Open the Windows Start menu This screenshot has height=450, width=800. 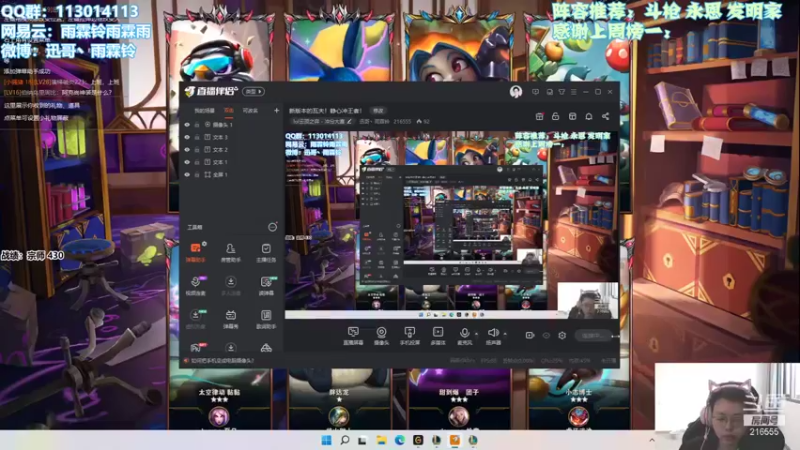(327, 440)
